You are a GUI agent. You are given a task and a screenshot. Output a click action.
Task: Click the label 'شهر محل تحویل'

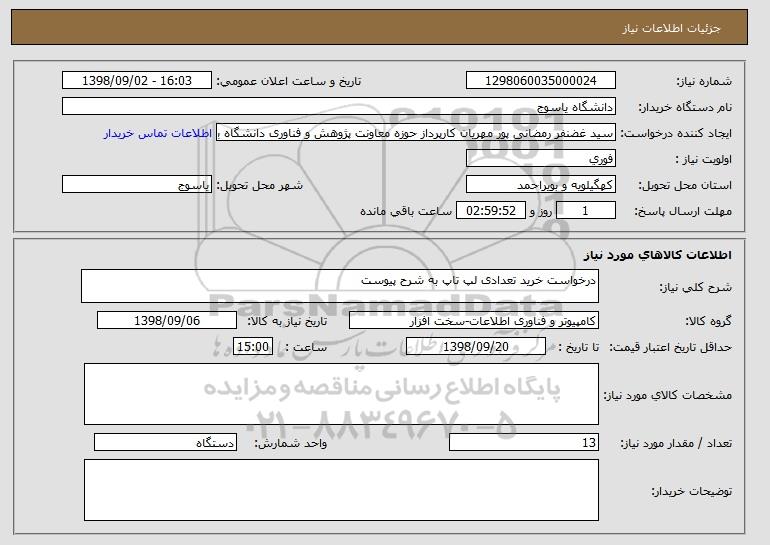point(260,186)
